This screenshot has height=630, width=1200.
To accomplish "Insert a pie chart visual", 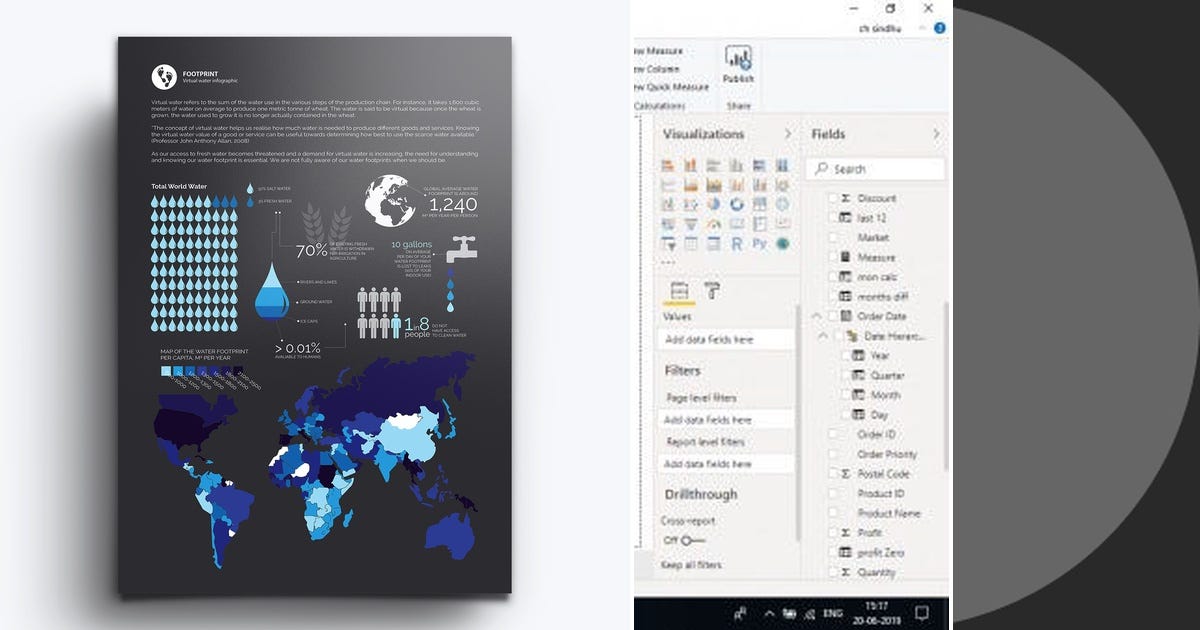I will pyautogui.click(x=713, y=204).
